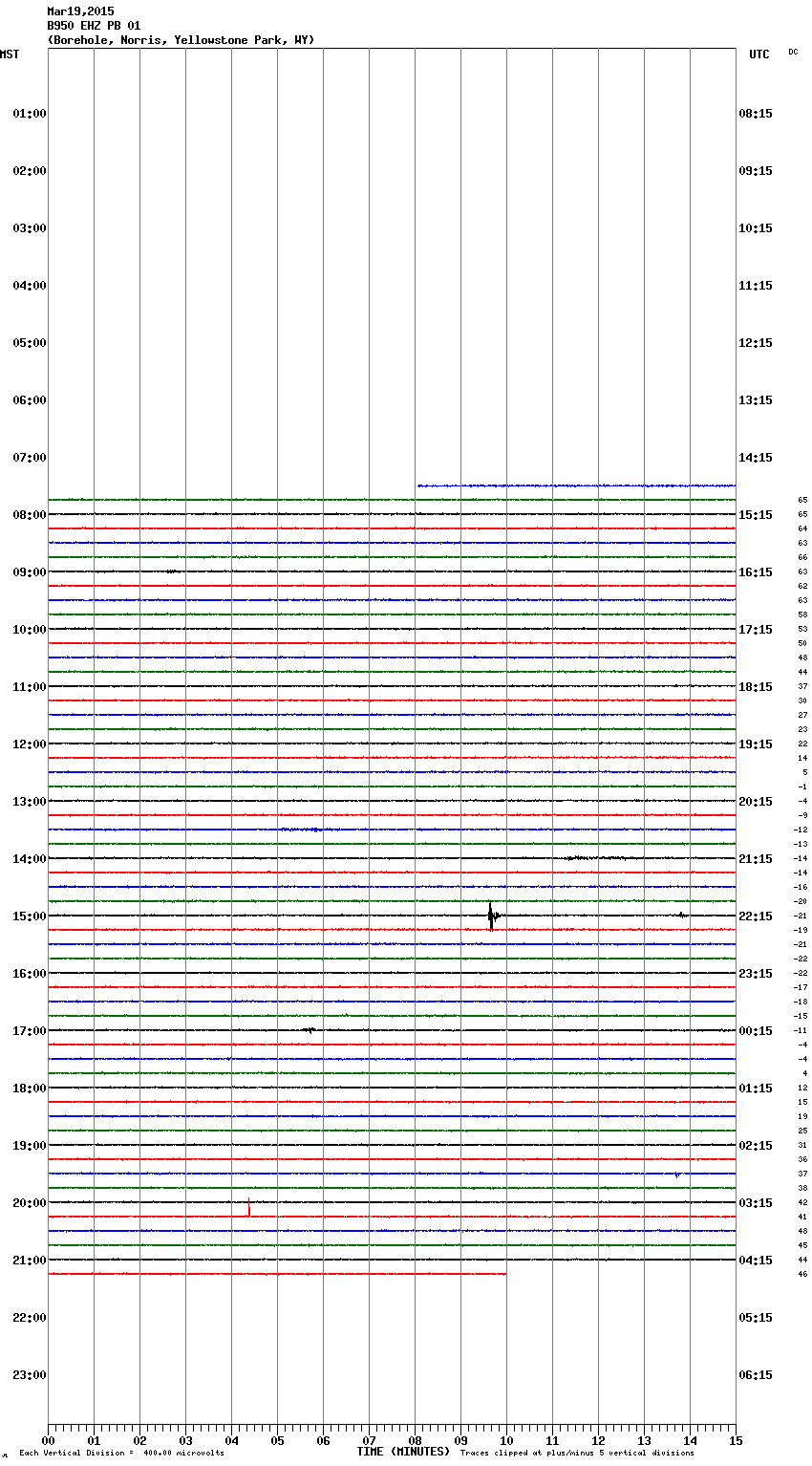This screenshot has width=812, height=1466.
Task: Click the Traces clipped at plus/minus 5 divisions note
Action: pyautogui.click(x=577, y=1454)
